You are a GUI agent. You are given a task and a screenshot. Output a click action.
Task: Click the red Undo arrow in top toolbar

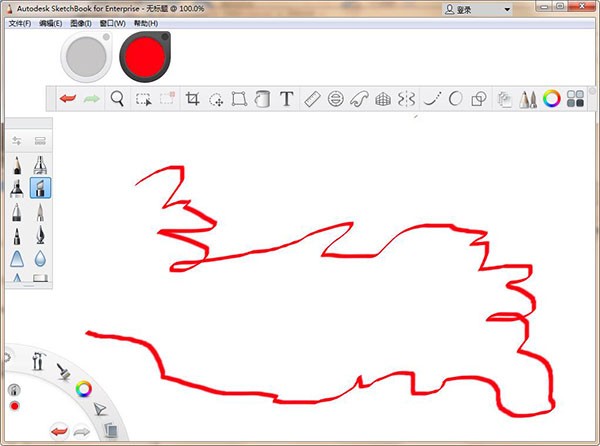(x=68, y=99)
